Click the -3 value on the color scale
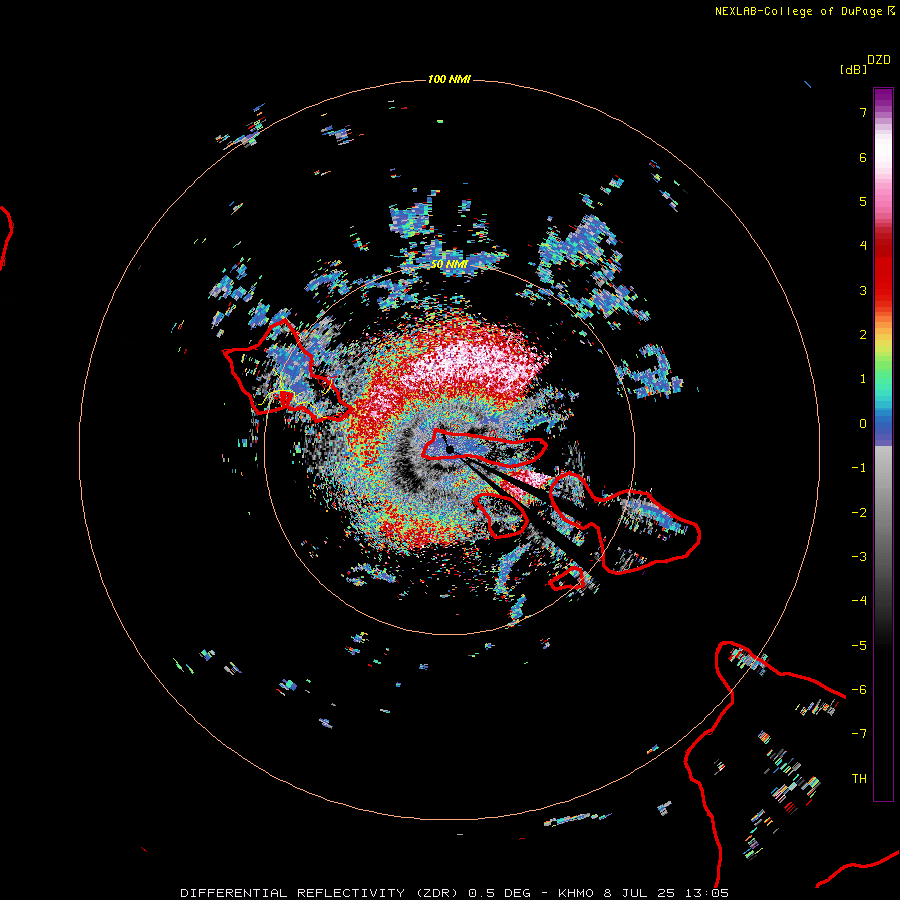The width and height of the screenshot is (900, 900). pos(859,557)
